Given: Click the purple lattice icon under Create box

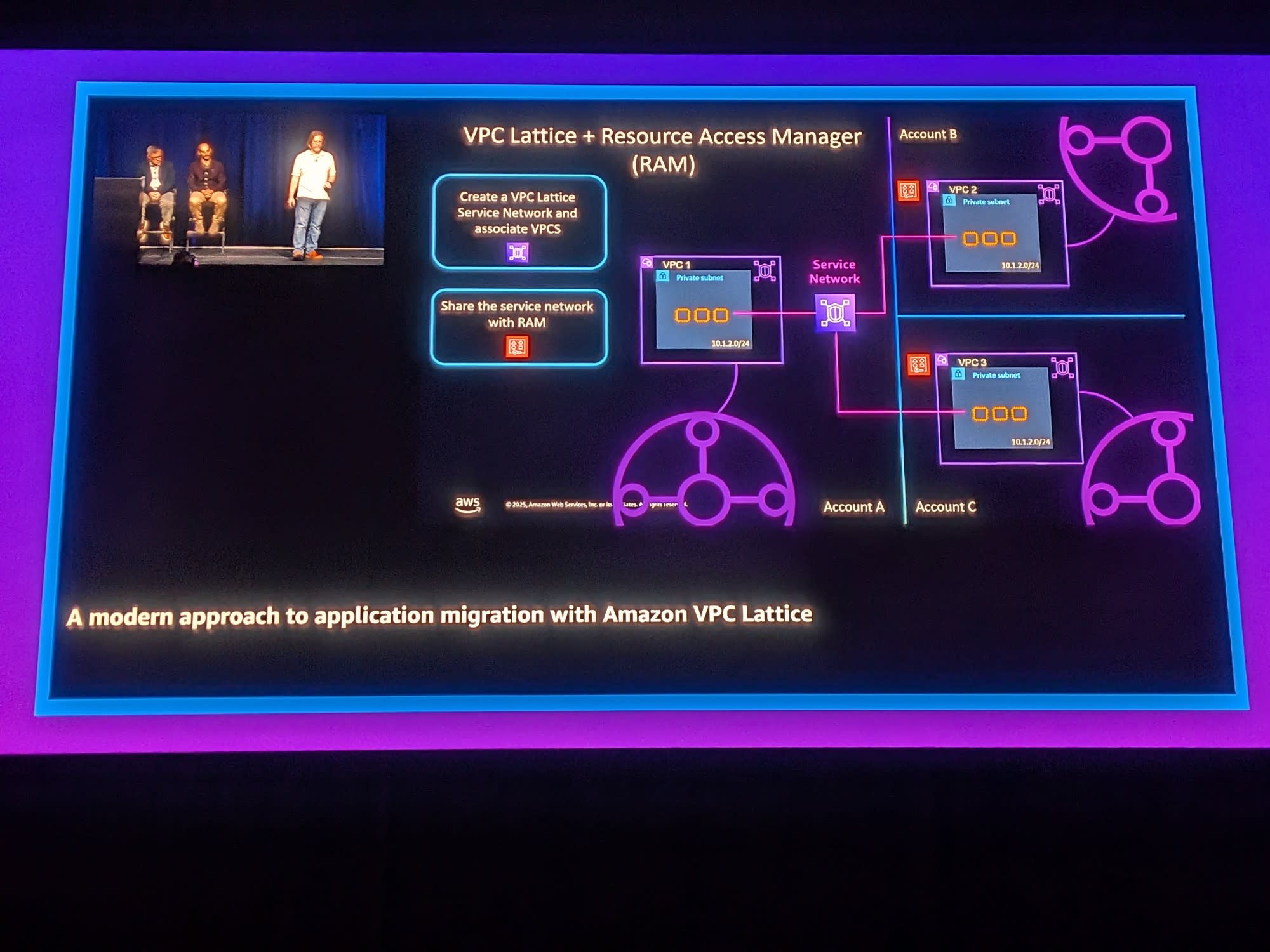Looking at the screenshot, I should coord(517,253).
